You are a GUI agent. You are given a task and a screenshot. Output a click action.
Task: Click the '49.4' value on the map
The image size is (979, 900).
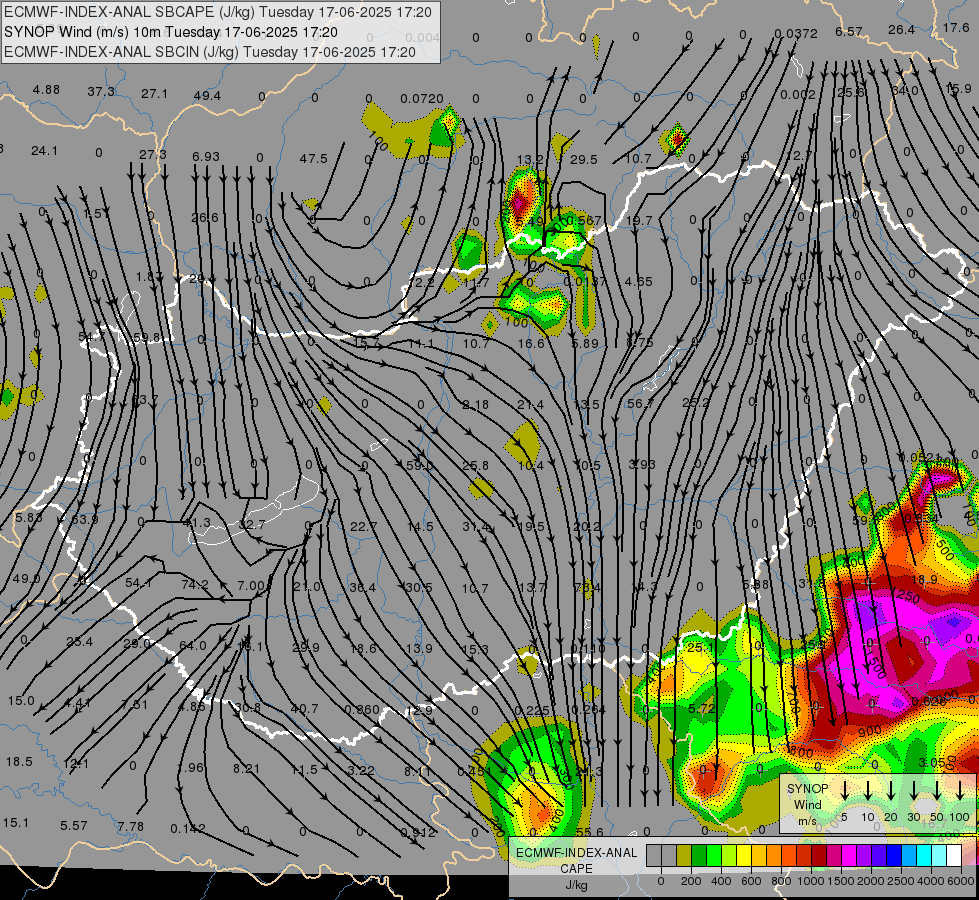point(207,96)
